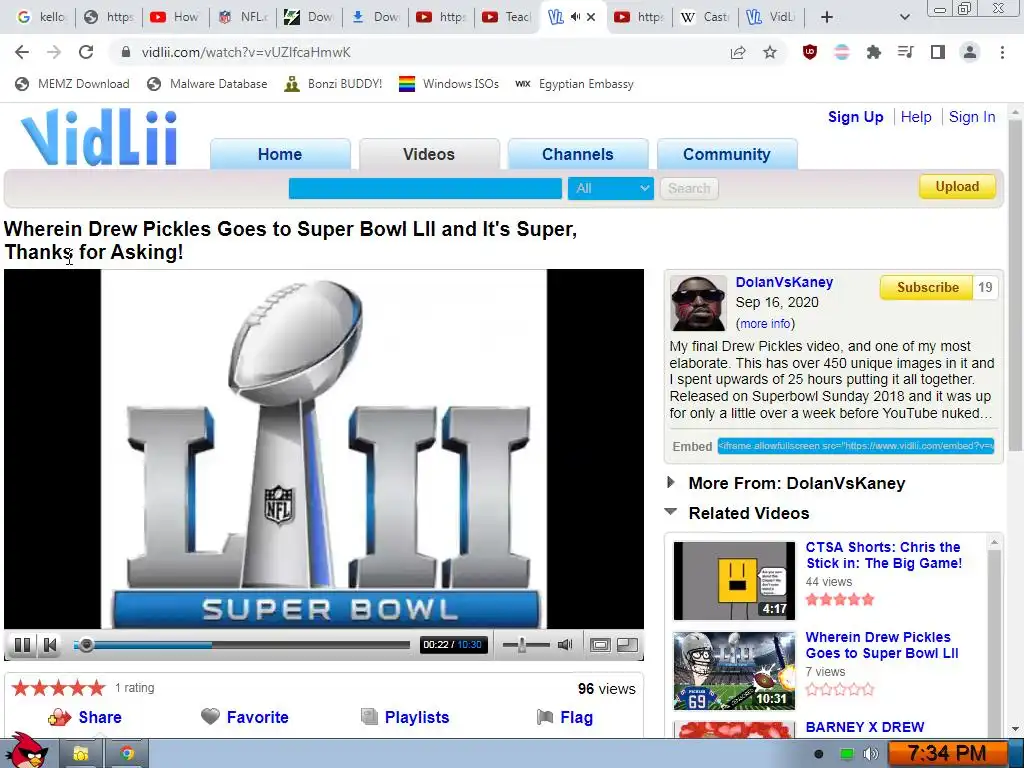
Task: Click the Share heart icon
Action: (x=59, y=717)
